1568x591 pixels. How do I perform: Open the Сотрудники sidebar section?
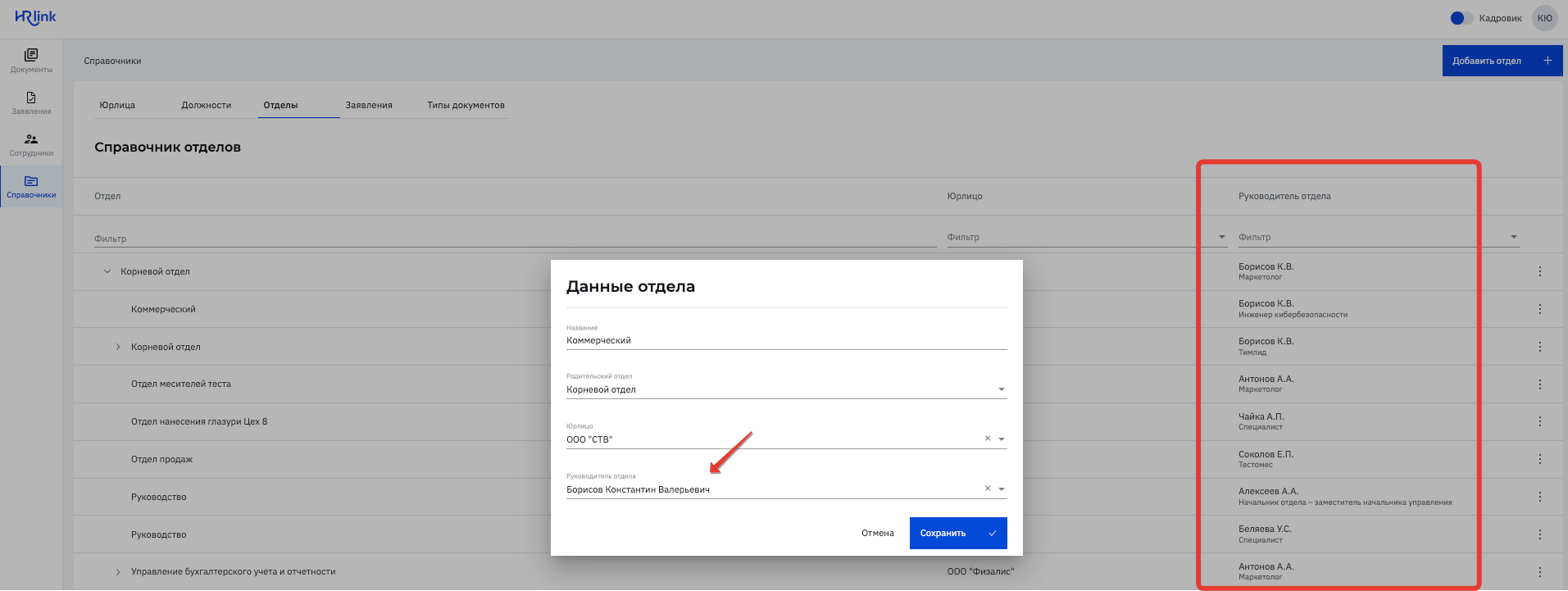click(31, 144)
